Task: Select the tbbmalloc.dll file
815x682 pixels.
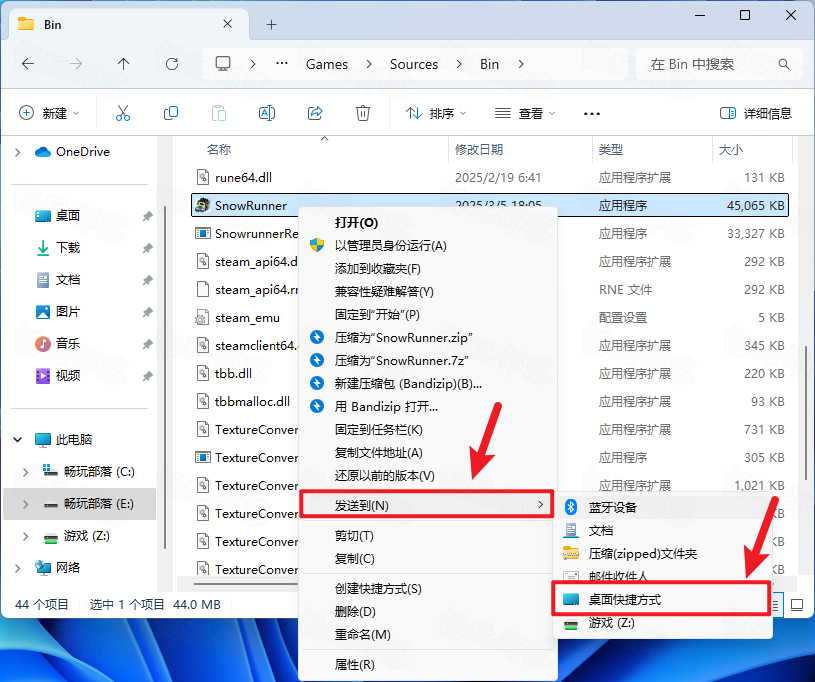Action: 252,401
